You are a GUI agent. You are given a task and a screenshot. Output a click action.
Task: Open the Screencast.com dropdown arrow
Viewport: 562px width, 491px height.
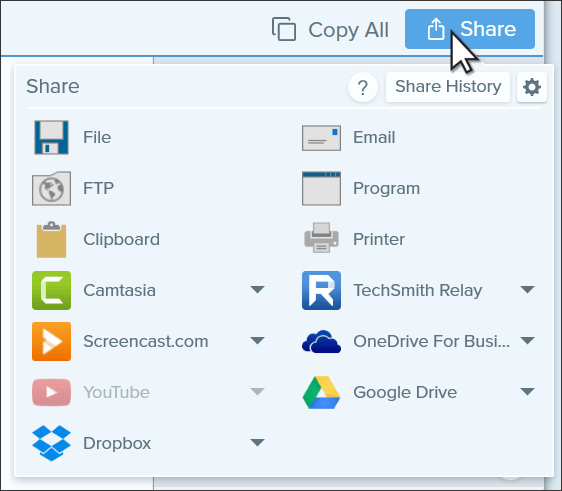click(x=257, y=340)
